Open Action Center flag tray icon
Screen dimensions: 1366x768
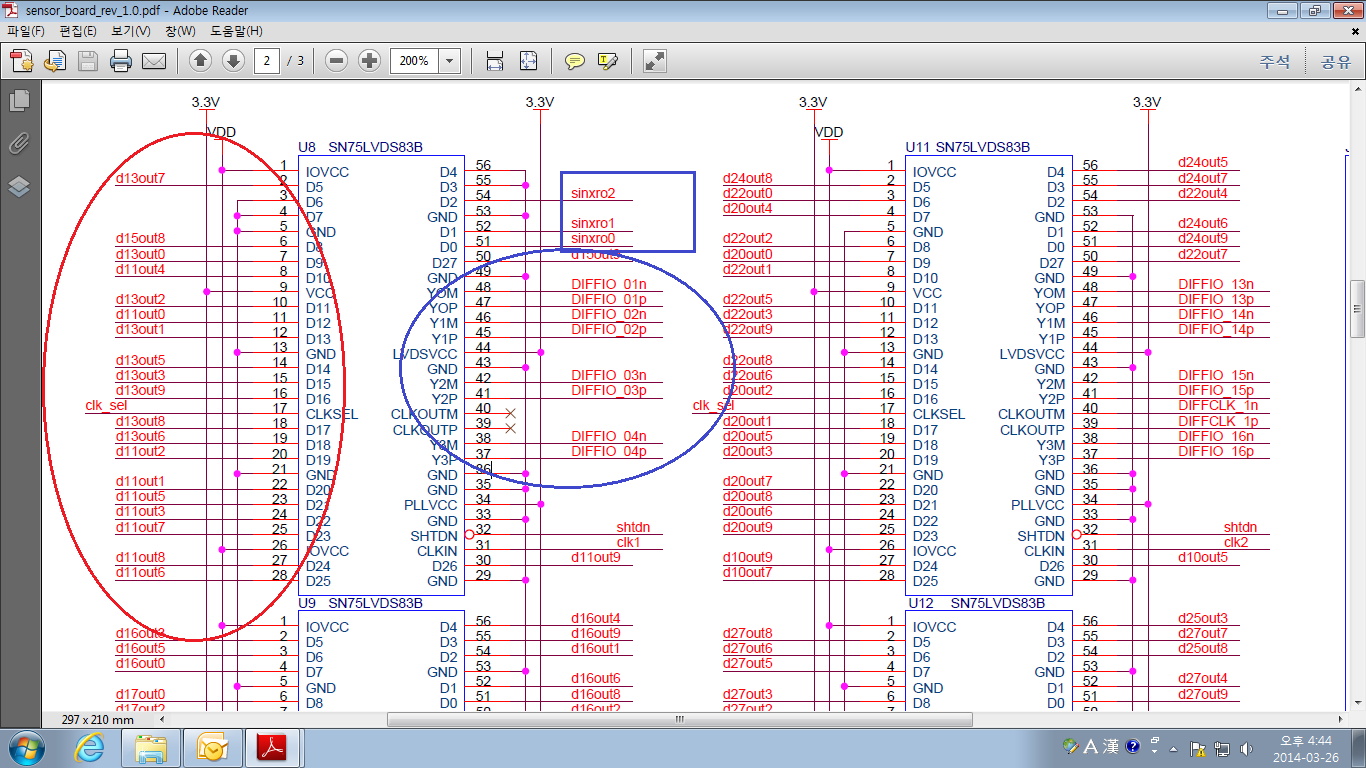1198,748
